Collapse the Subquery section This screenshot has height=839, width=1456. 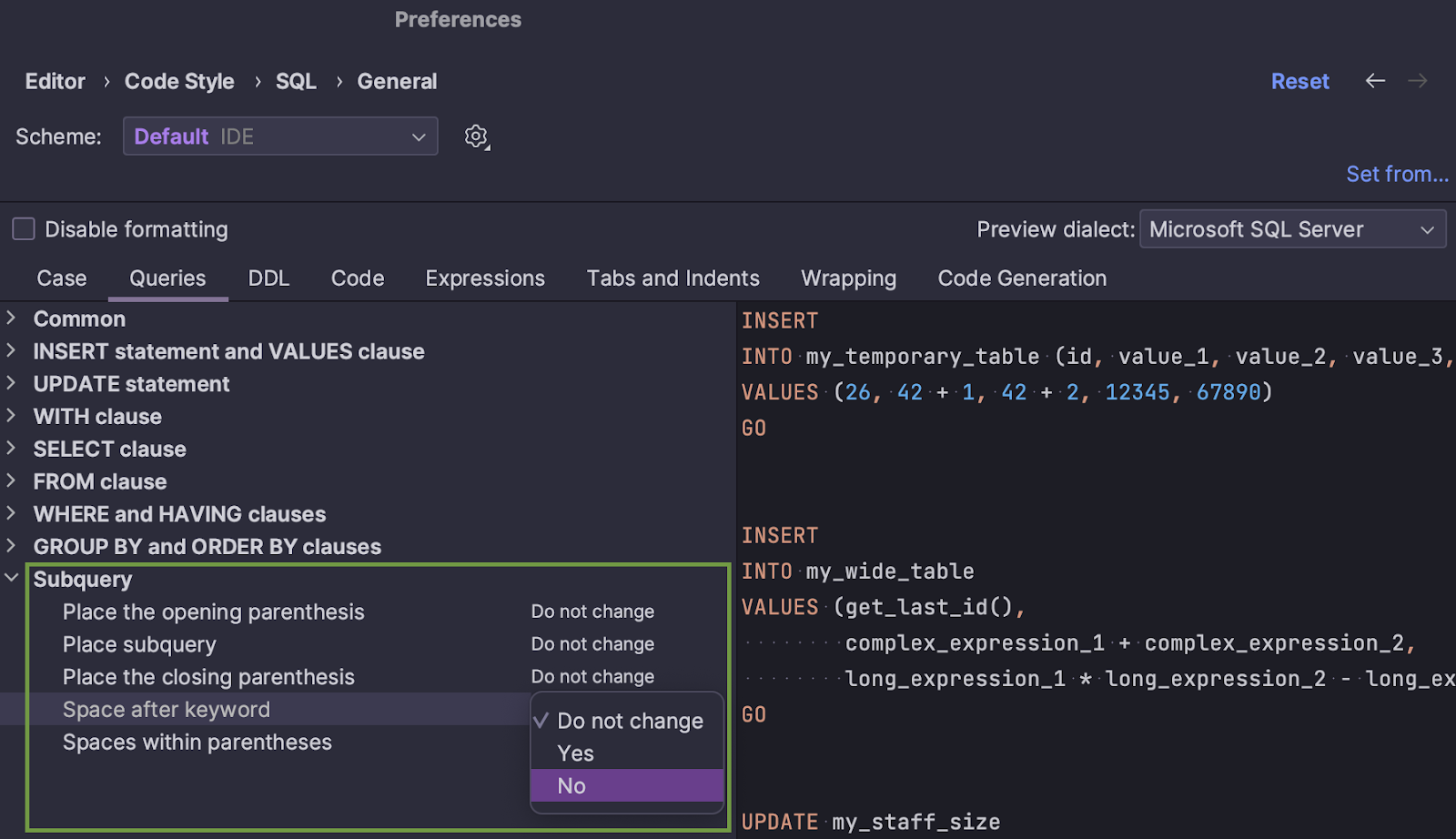(x=11, y=579)
